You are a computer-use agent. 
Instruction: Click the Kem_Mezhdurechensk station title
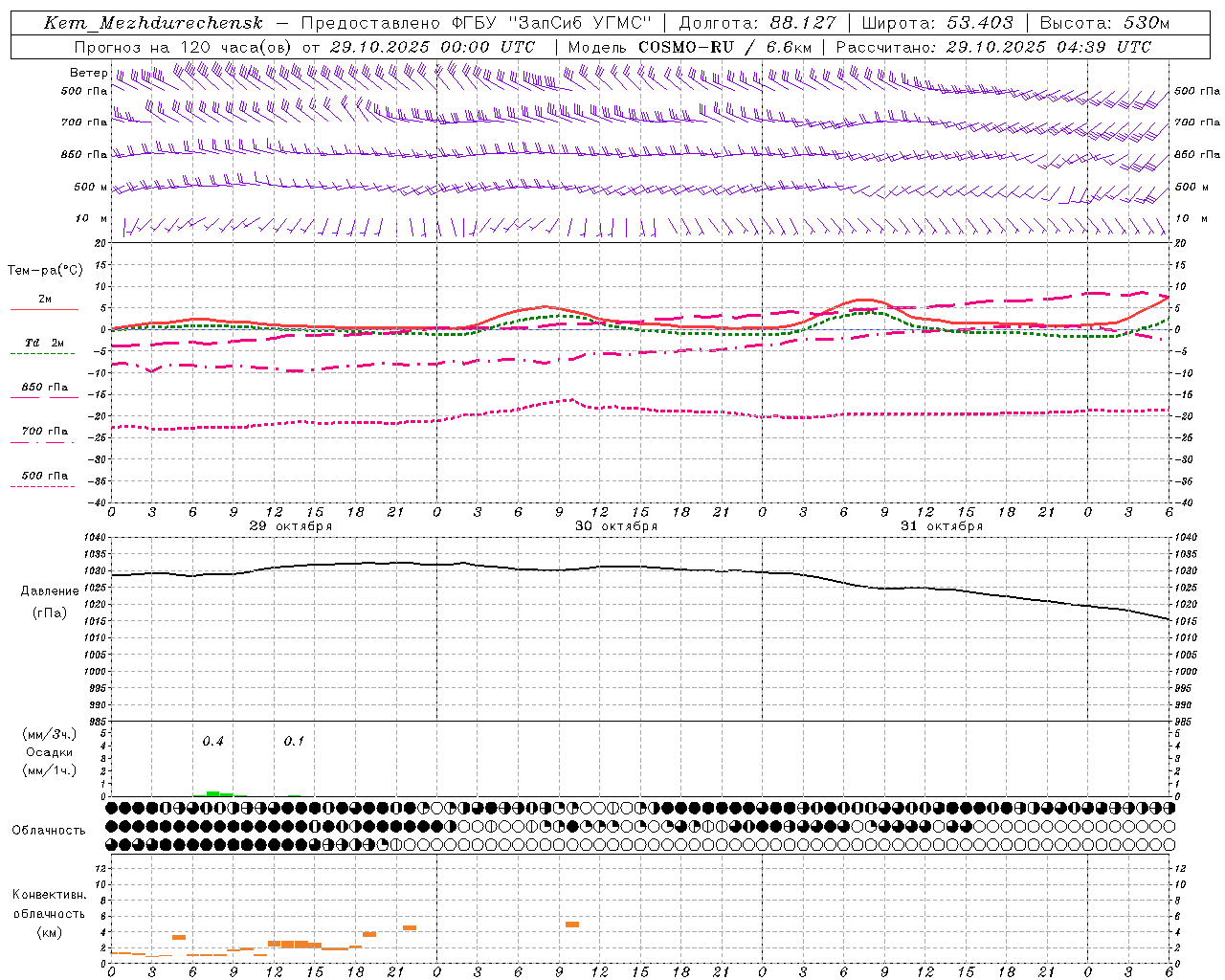[153, 23]
